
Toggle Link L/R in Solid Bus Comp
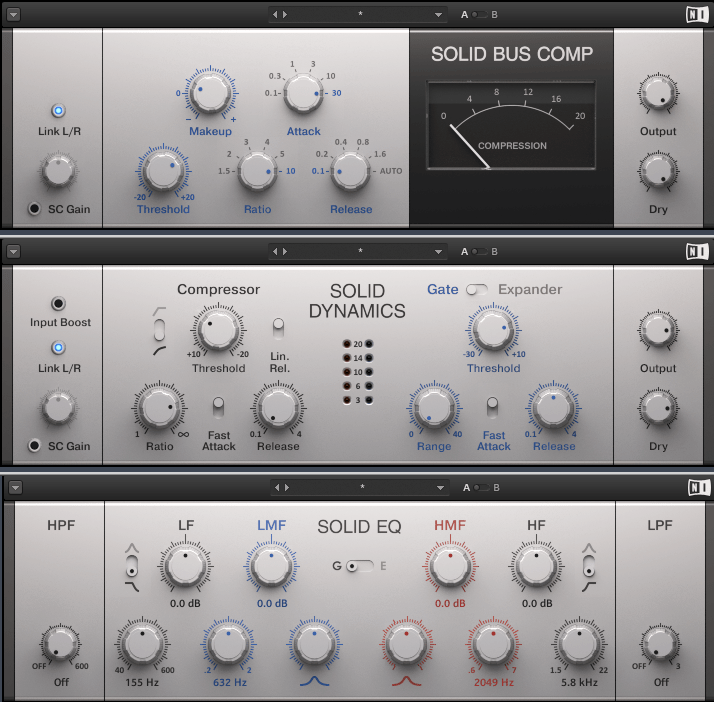pyautogui.click(x=58, y=110)
